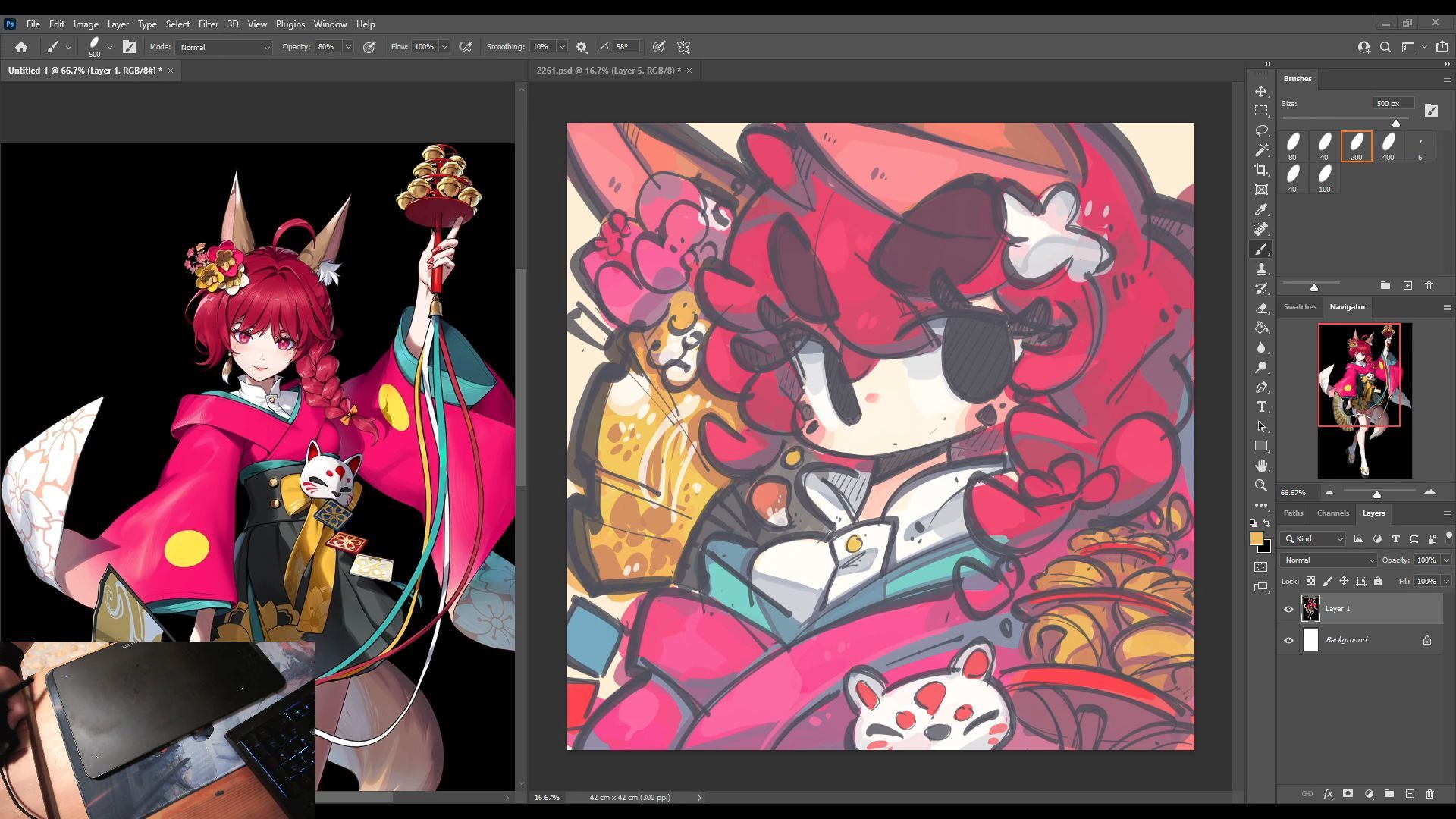Toggle pressure for opacity
Viewport: 1456px width, 819px height.
(369, 47)
